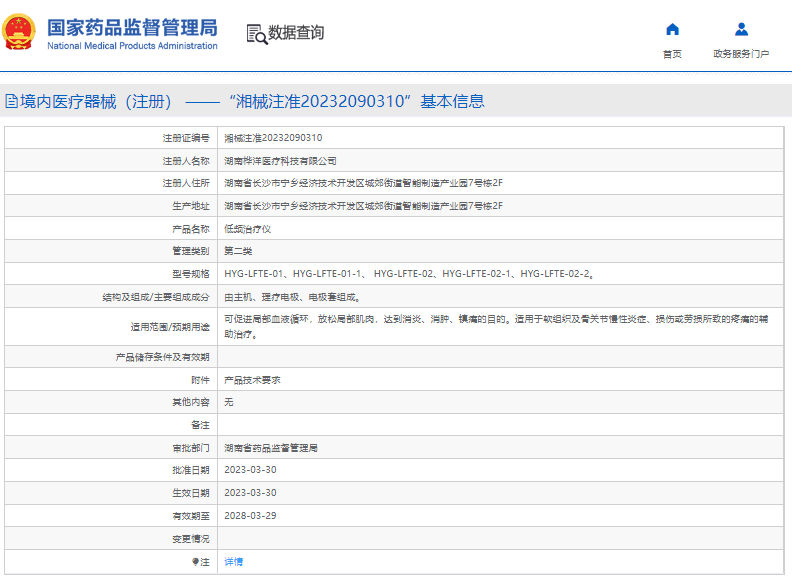792x580 pixels.
Task: Click the 结构及组成/主要组成成分 label
Action: 156,297
